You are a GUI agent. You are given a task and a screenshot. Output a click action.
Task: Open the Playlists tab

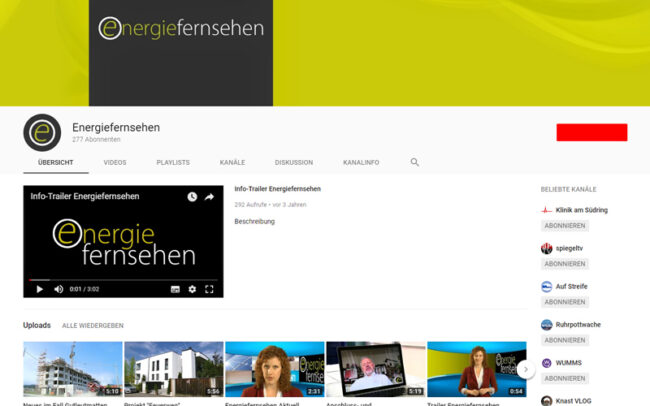tap(173, 163)
